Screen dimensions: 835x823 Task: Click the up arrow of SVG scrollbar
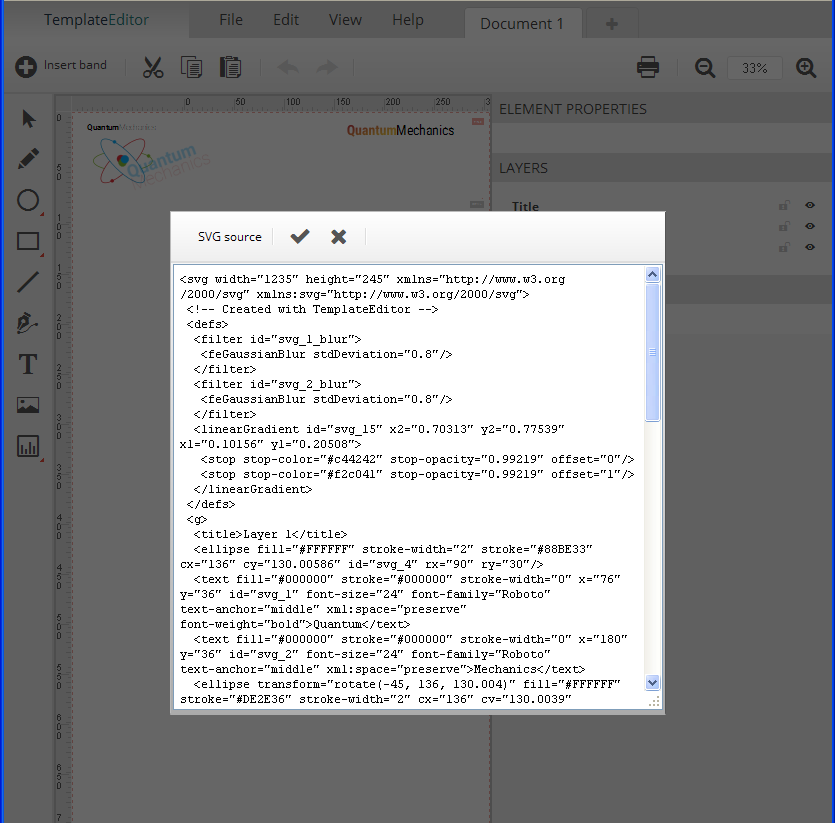[x=652, y=275]
